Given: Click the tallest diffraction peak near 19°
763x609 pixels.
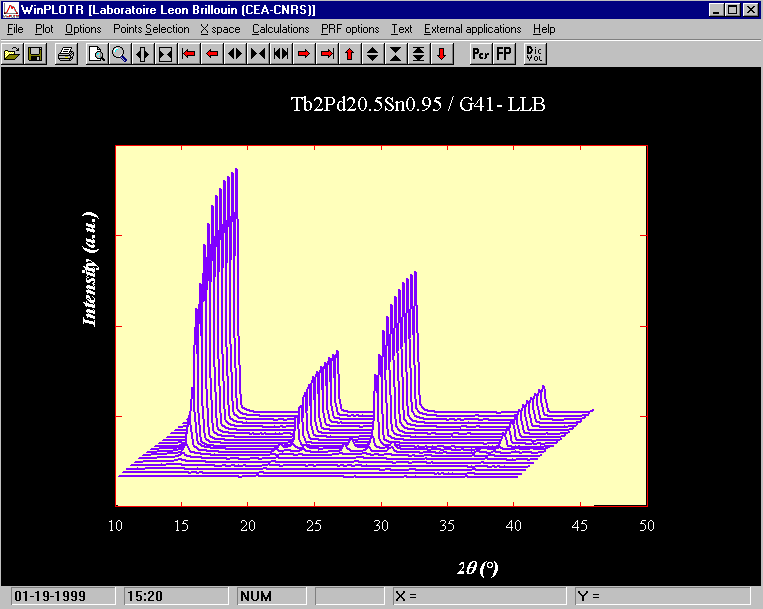Looking at the screenshot, I should (236, 171).
